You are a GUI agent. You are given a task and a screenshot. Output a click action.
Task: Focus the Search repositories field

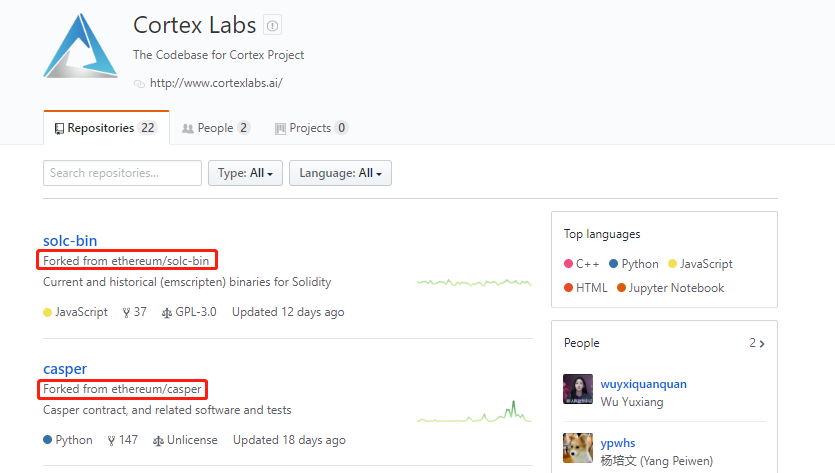coord(122,173)
